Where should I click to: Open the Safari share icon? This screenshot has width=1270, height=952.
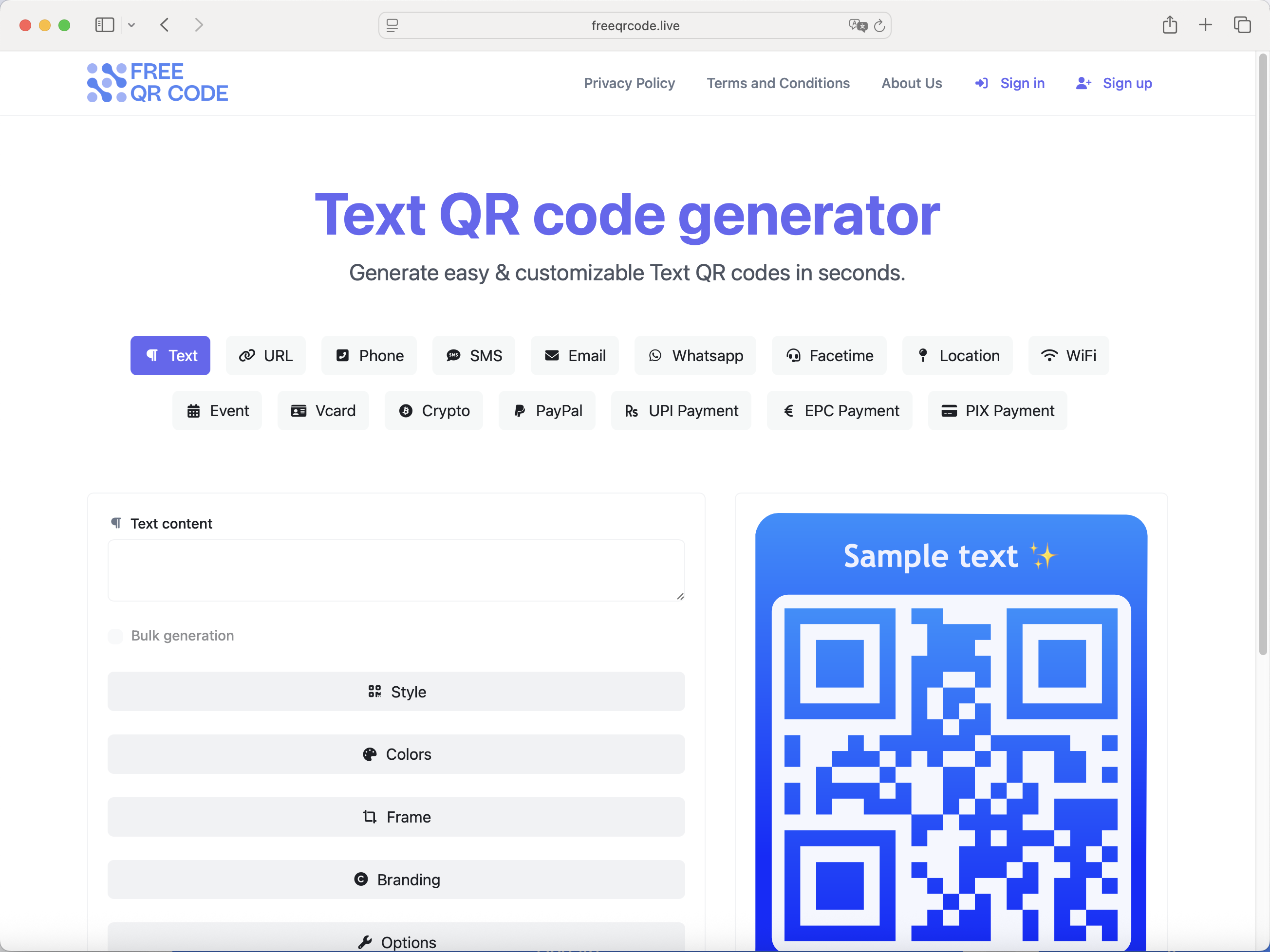coord(1170,25)
